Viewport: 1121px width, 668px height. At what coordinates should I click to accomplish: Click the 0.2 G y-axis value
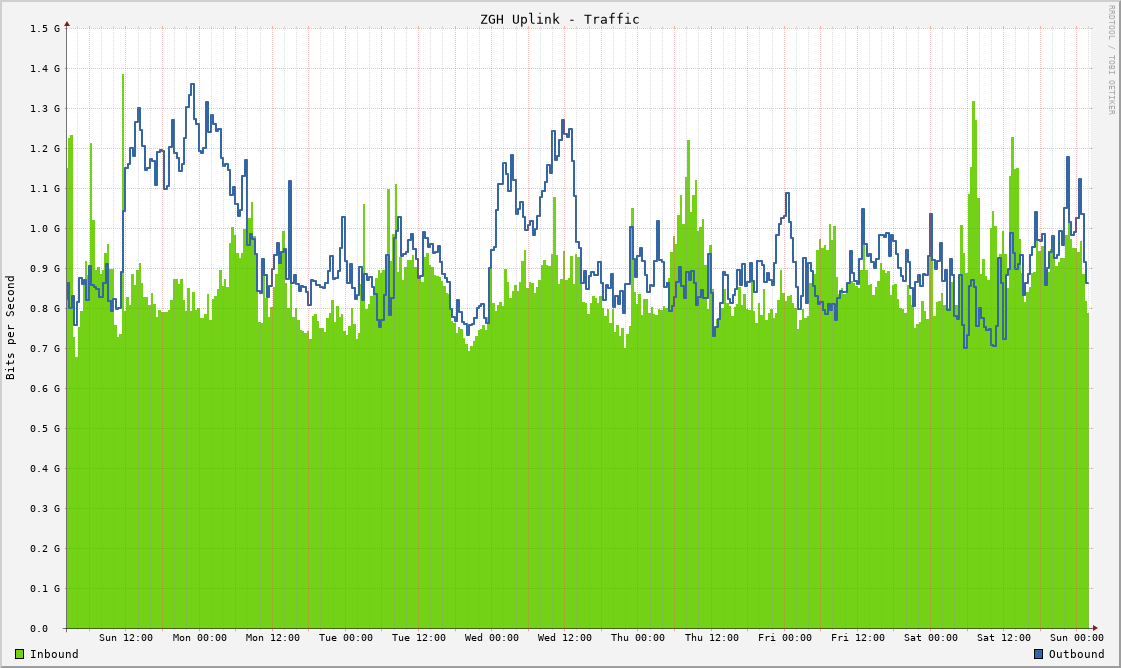(x=45, y=549)
